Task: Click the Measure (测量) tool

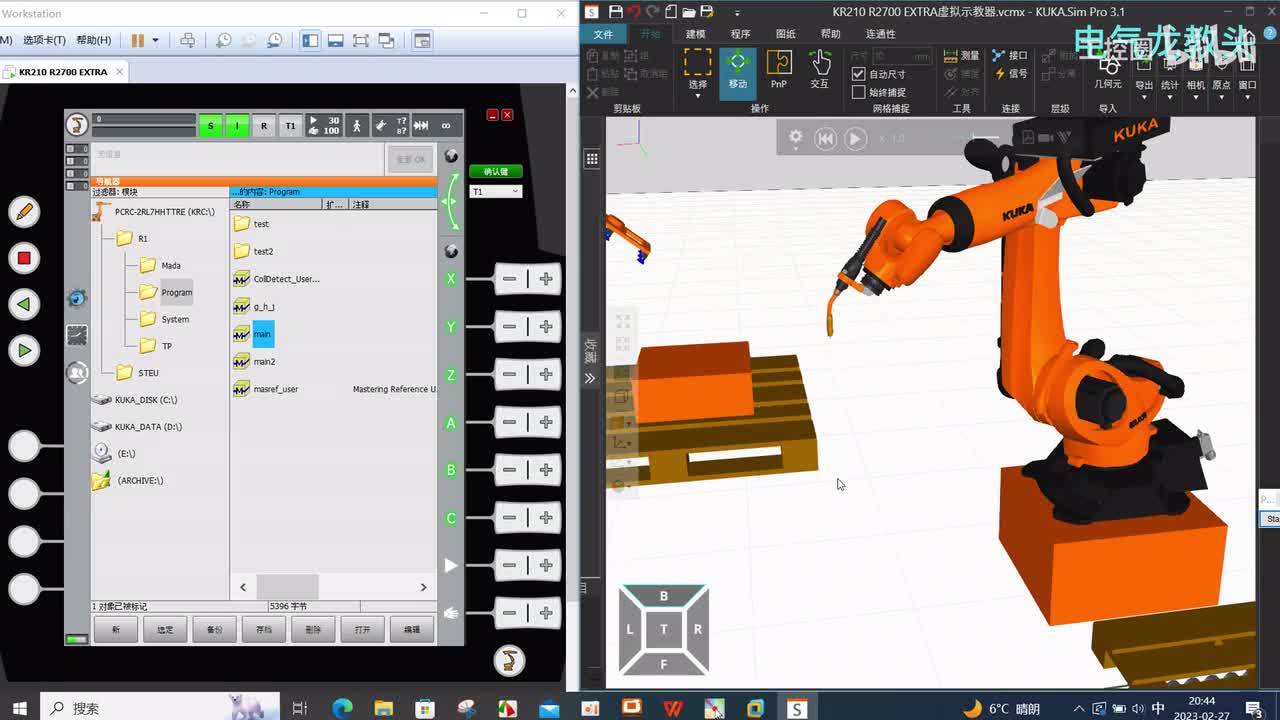Action: click(960, 56)
